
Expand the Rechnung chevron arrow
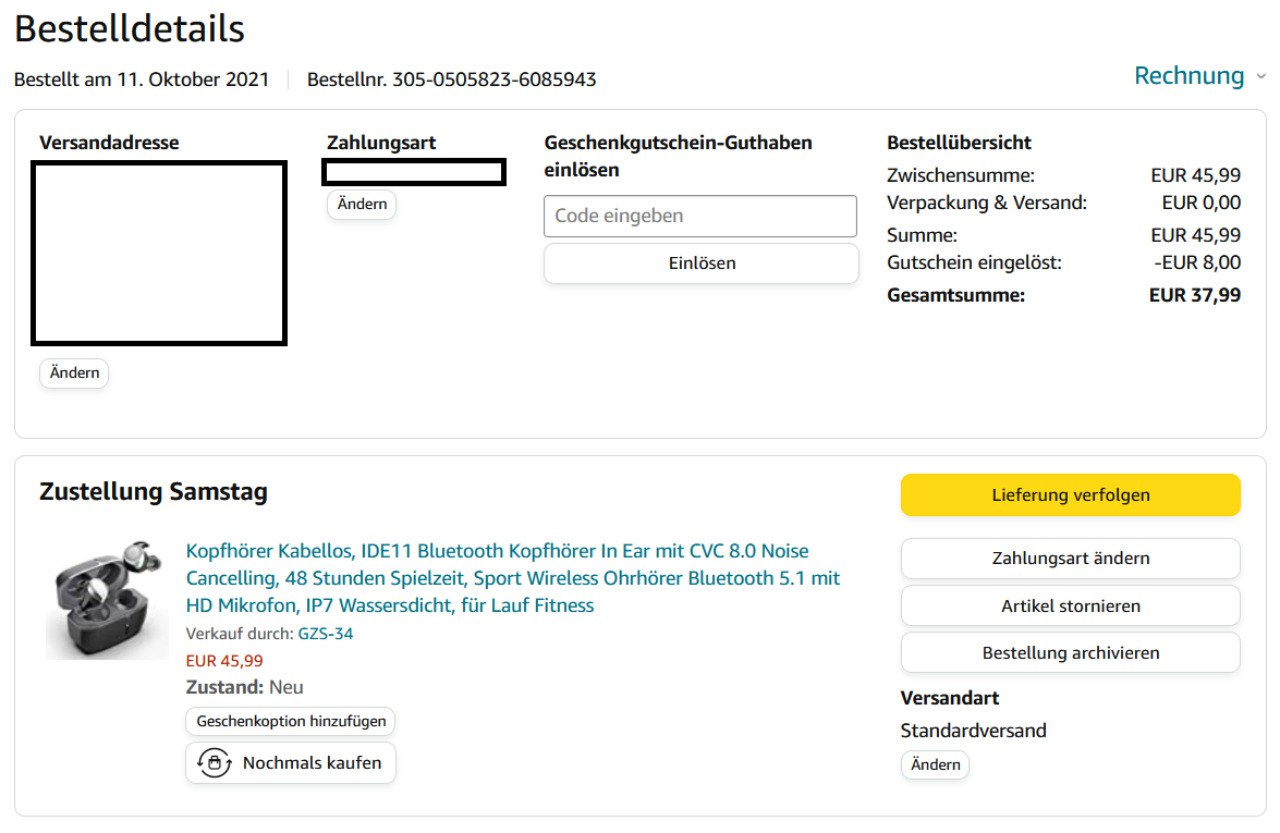point(1260,77)
